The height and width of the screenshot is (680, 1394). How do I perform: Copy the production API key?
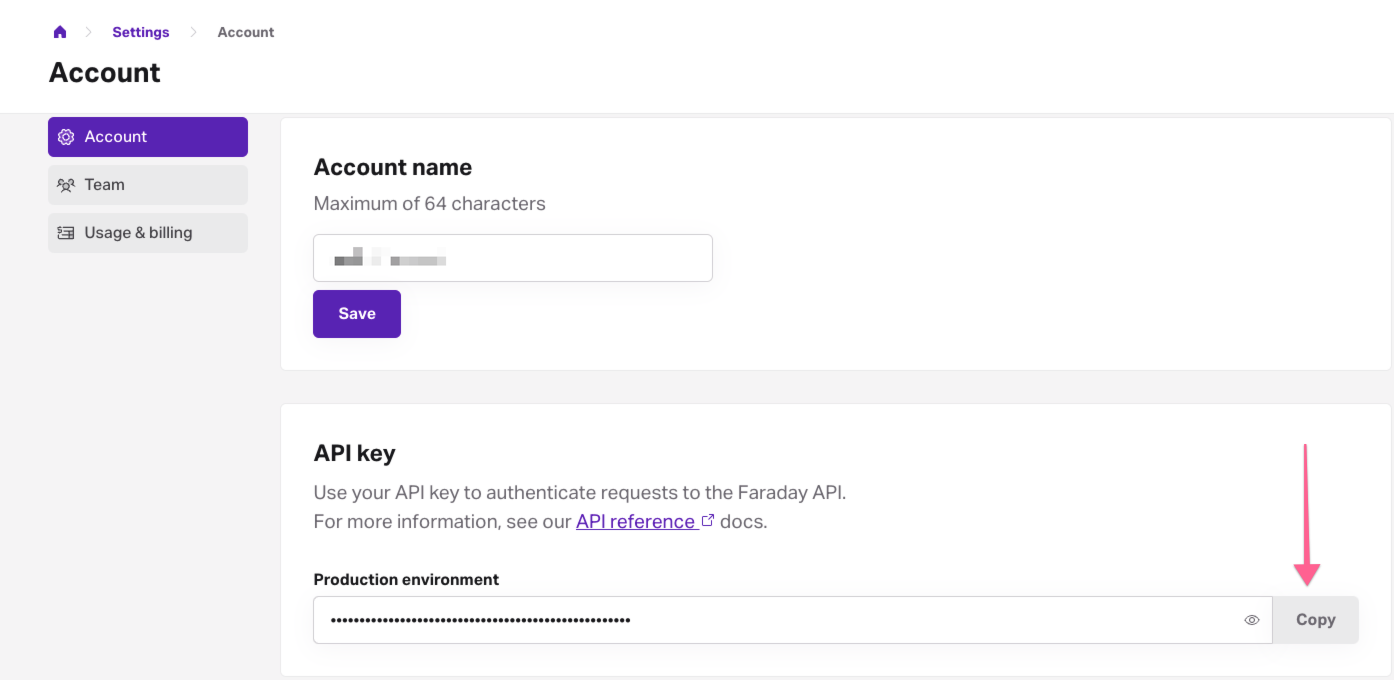(1315, 620)
